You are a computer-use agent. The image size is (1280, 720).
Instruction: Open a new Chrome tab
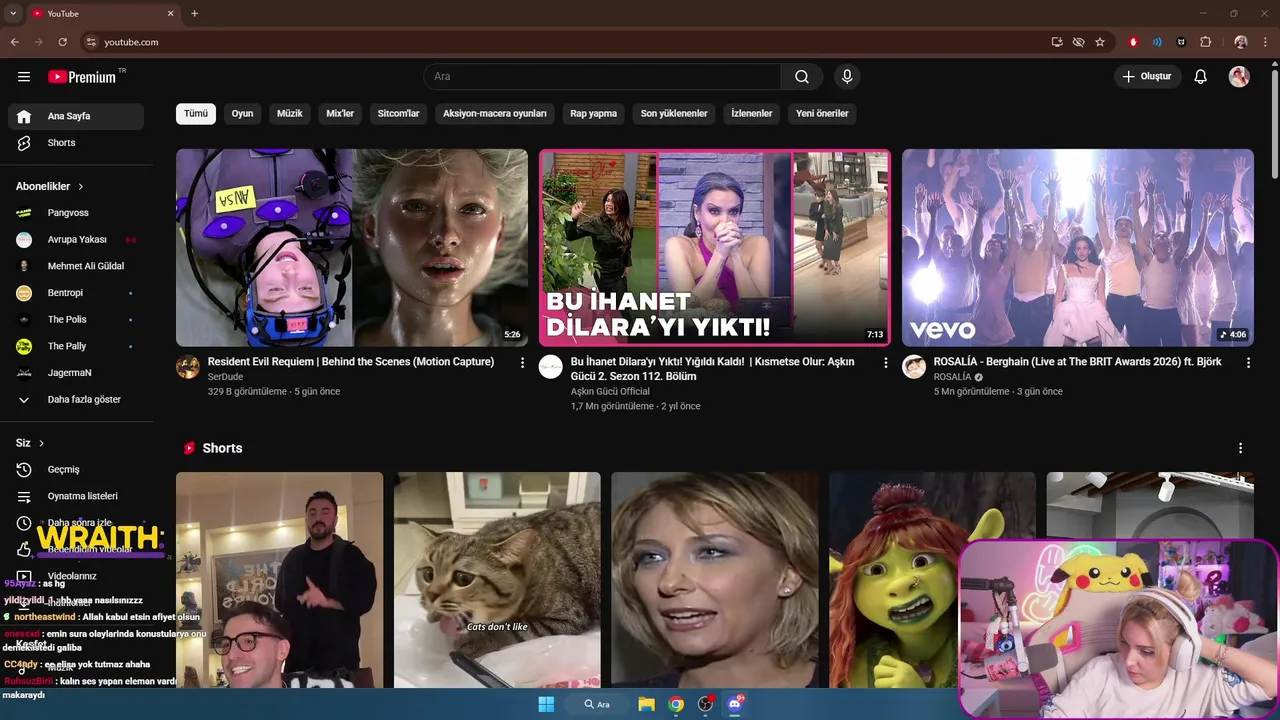click(x=195, y=13)
